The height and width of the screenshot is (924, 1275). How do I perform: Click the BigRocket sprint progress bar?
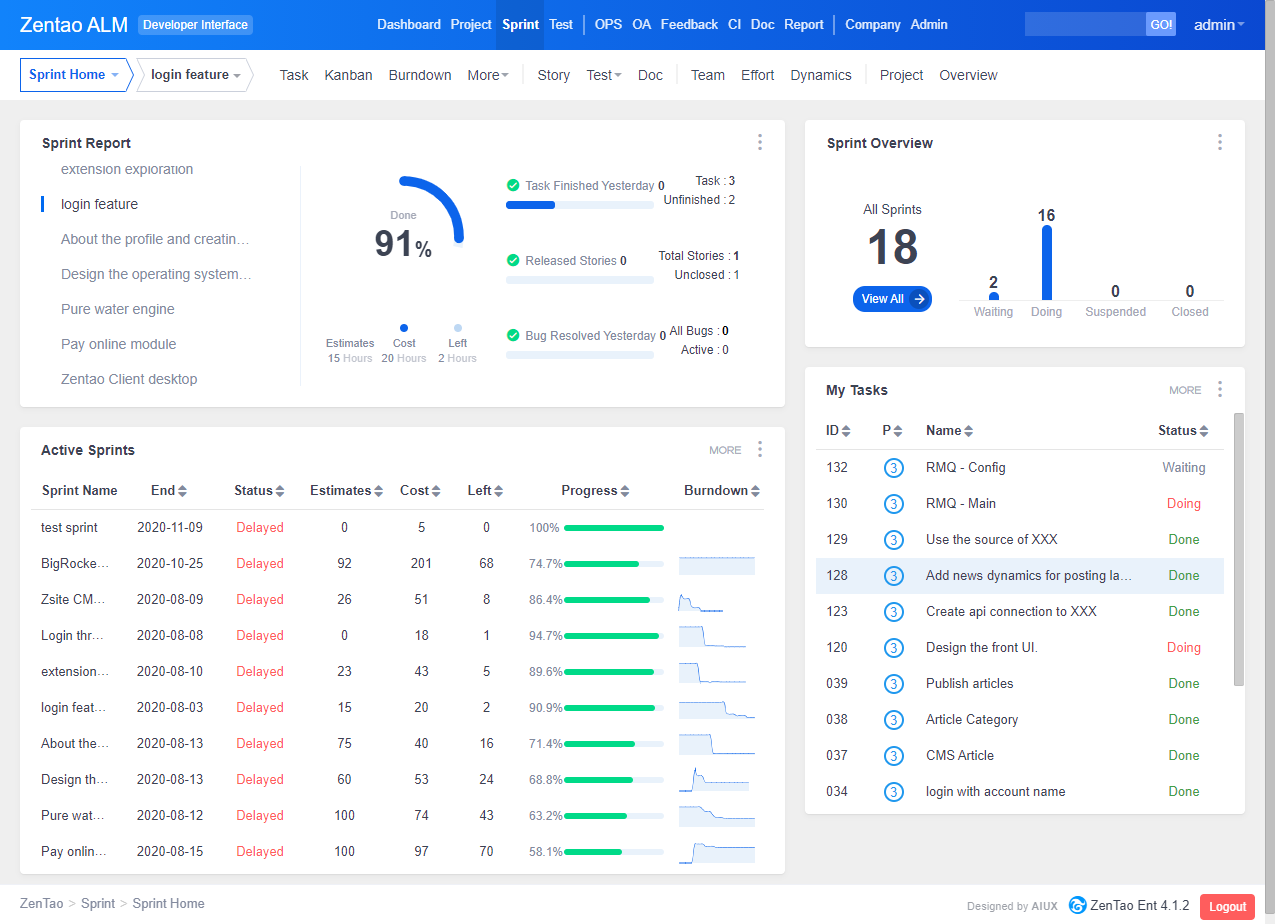coord(613,564)
